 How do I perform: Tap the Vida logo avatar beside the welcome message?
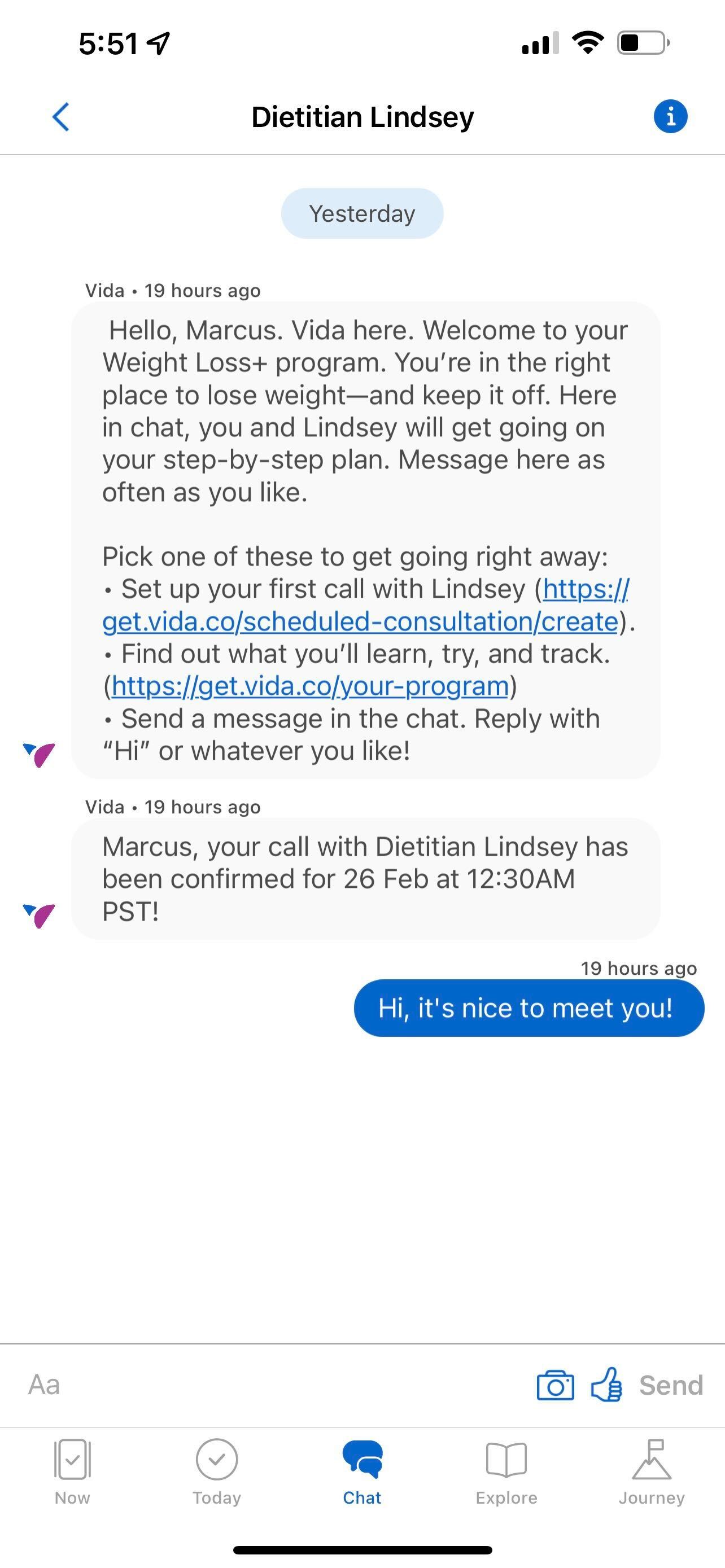pos(39,755)
